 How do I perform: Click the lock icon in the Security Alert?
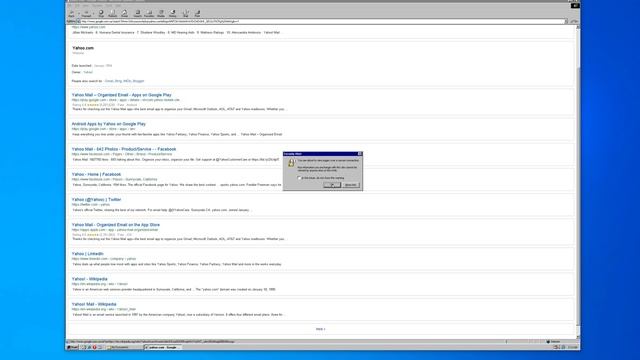click(x=291, y=163)
